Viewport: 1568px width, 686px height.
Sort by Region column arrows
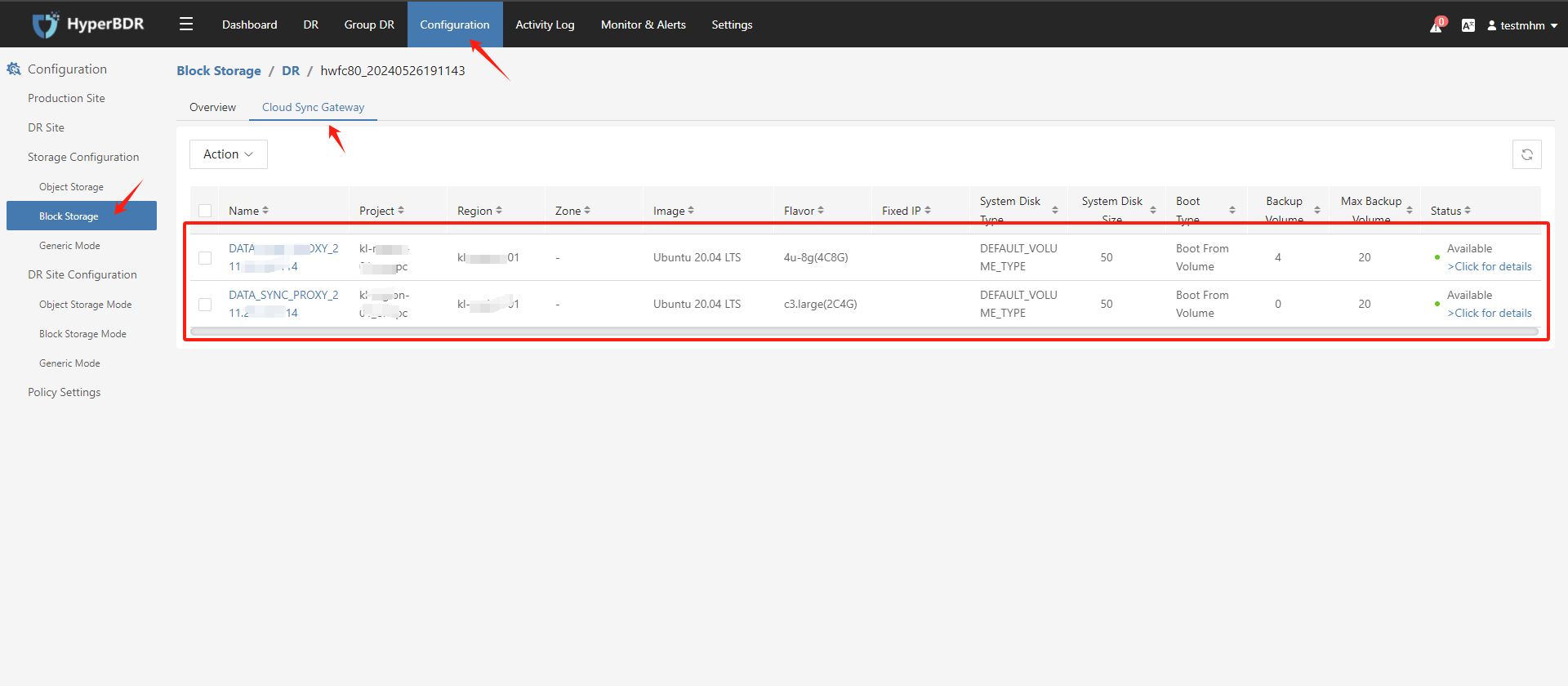point(499,211)
